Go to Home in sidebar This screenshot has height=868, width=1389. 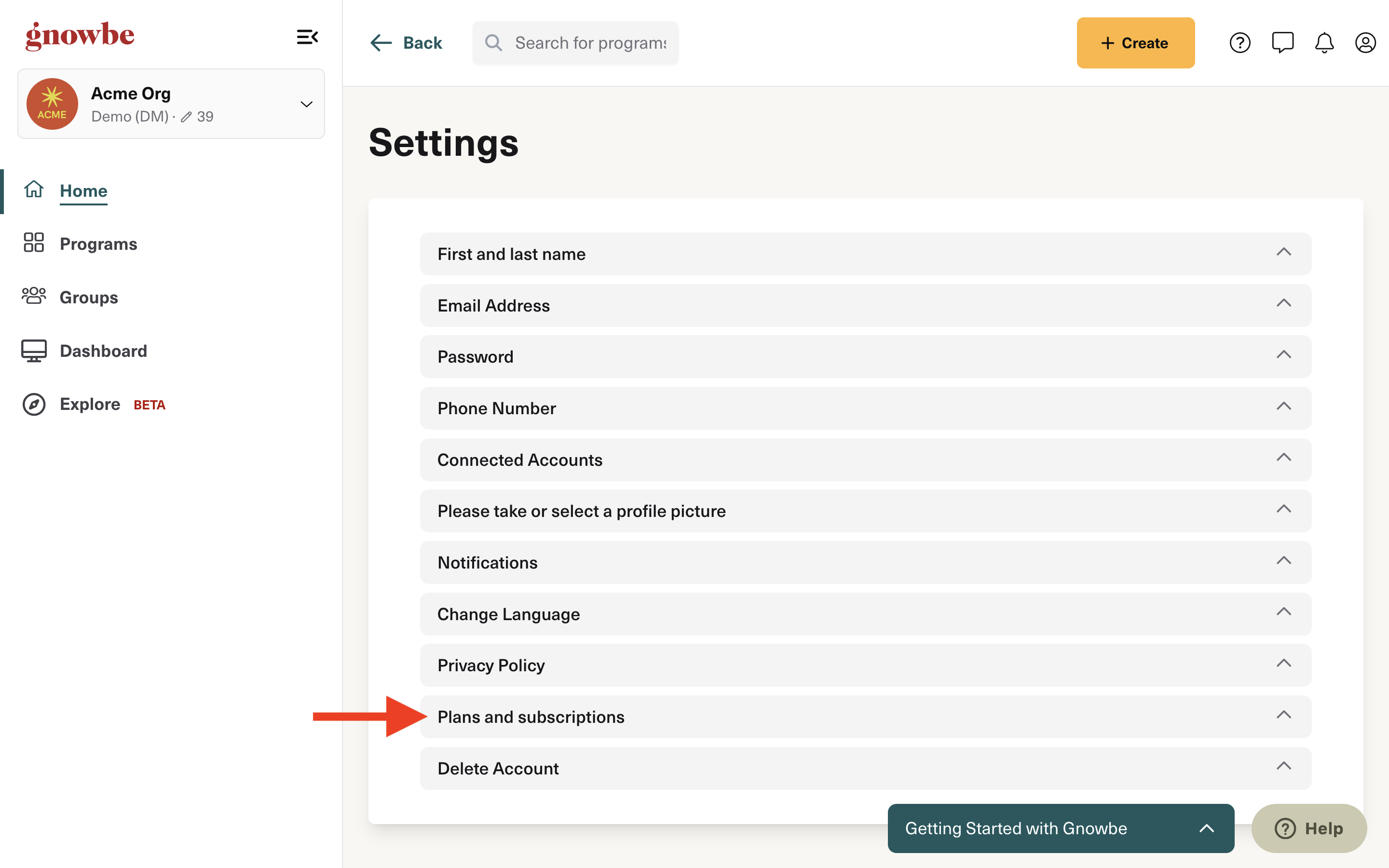tap(84, 190)
